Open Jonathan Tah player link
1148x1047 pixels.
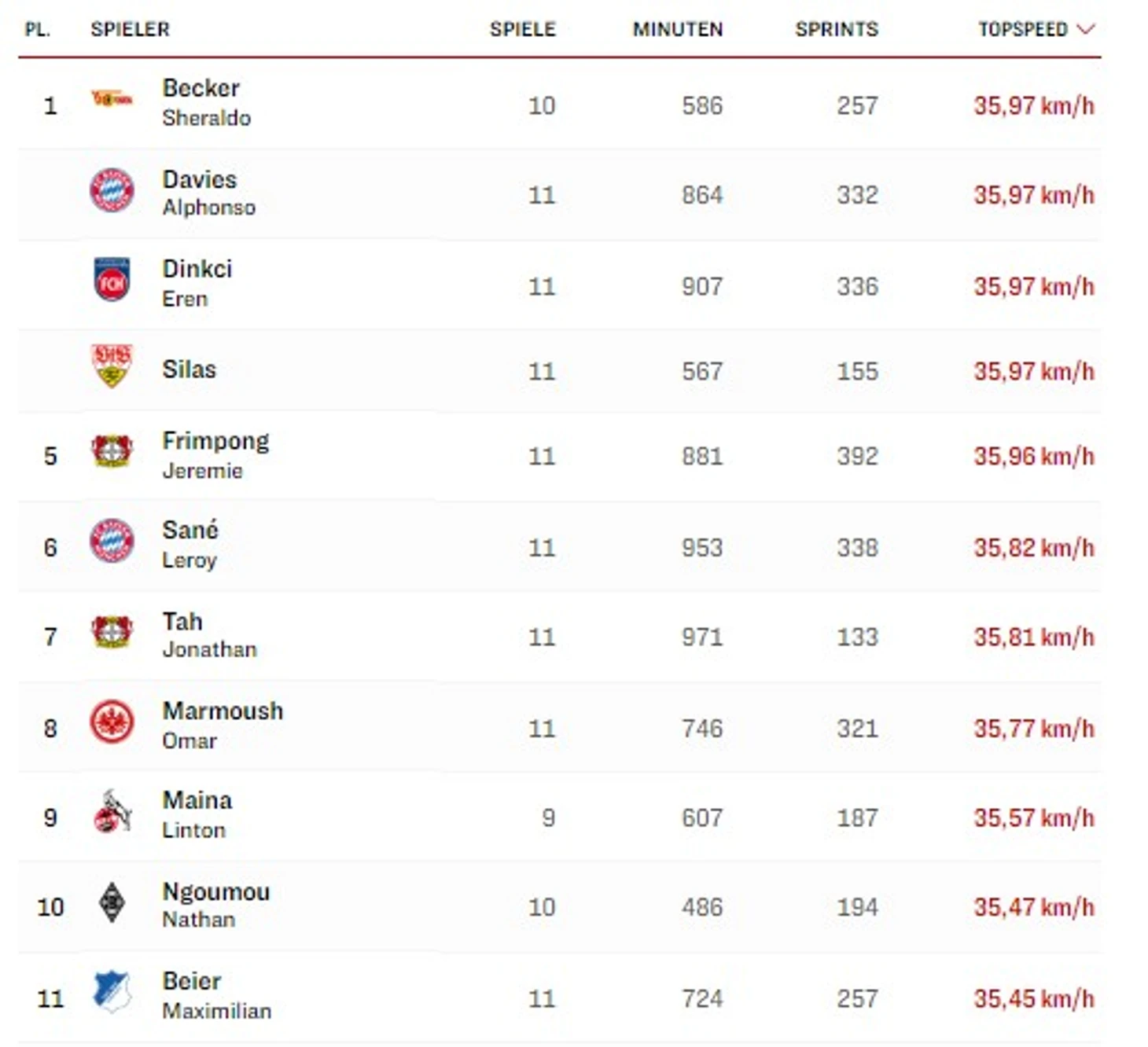(x=208, y=634)
